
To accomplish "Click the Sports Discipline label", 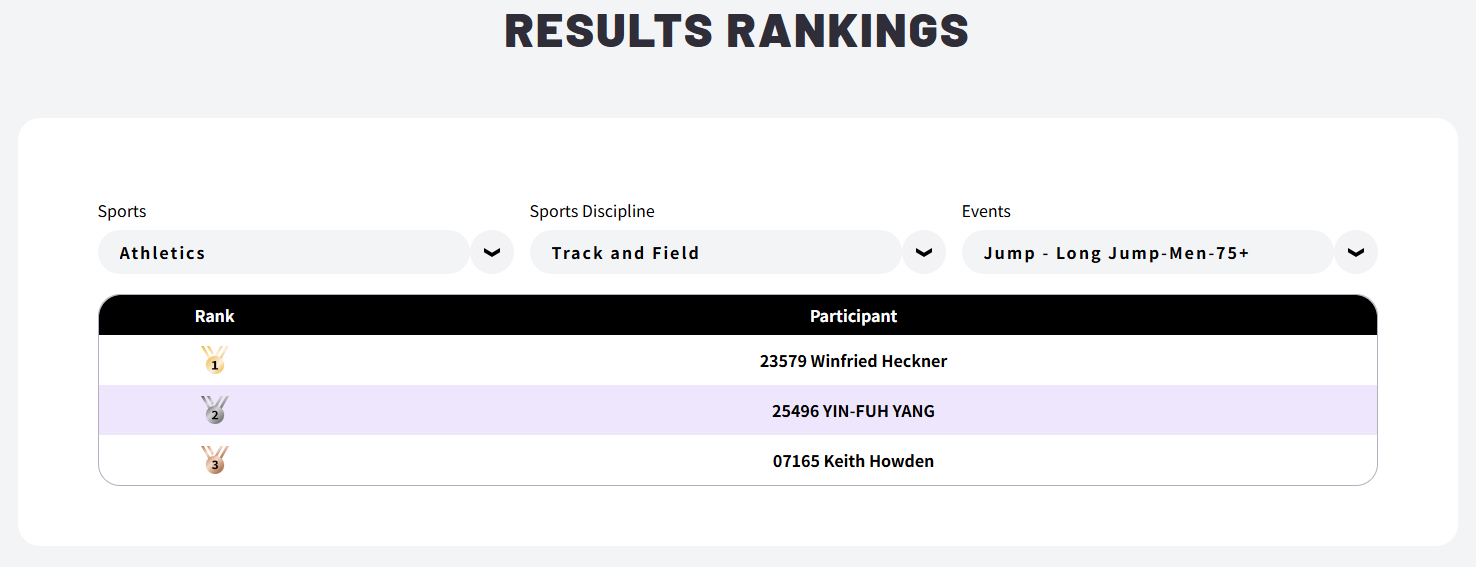I will coord(592,211).
